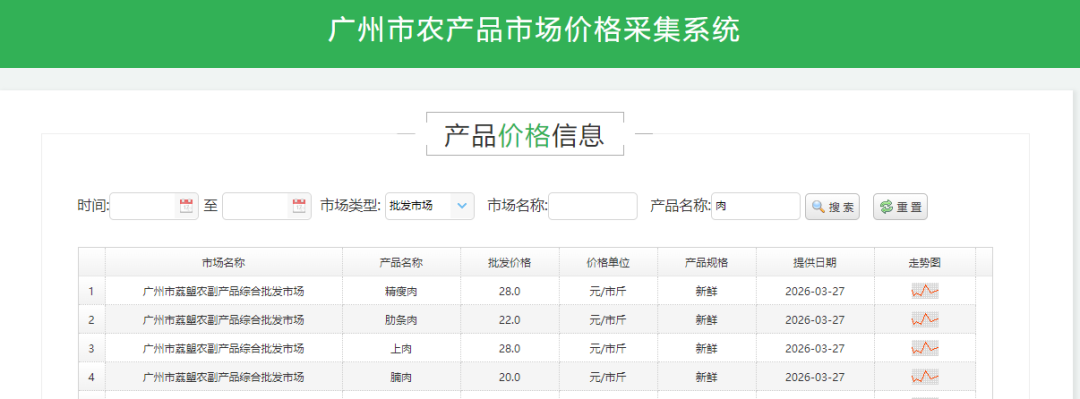Image resolution: width=1080 pixels, height=399 pixels.
Task: Select market name cell in row 3
Action: point(224,349)
